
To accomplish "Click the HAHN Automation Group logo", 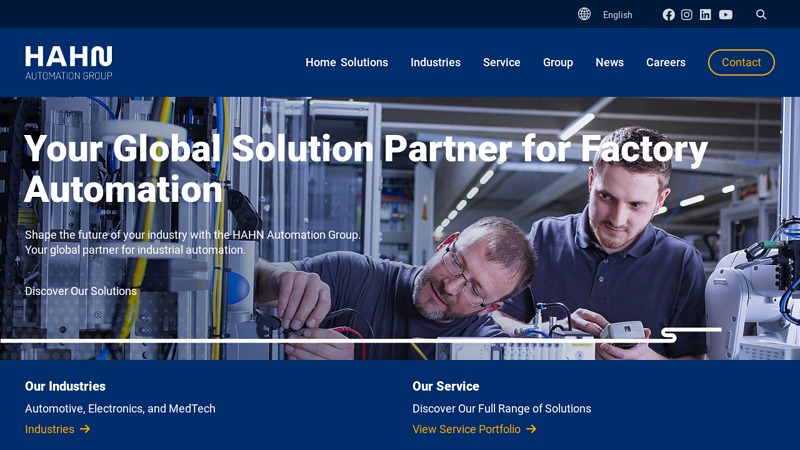I will coord(69,63).
